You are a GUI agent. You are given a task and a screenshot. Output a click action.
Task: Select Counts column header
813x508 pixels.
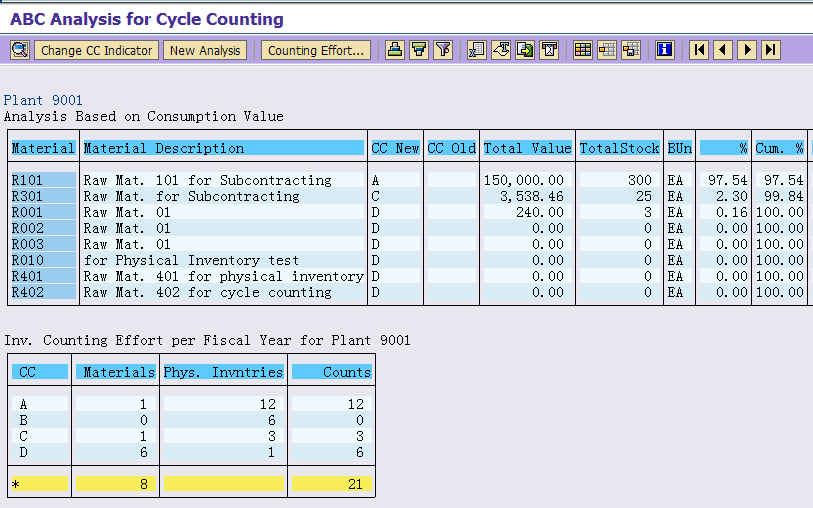(x=332, y=372)
